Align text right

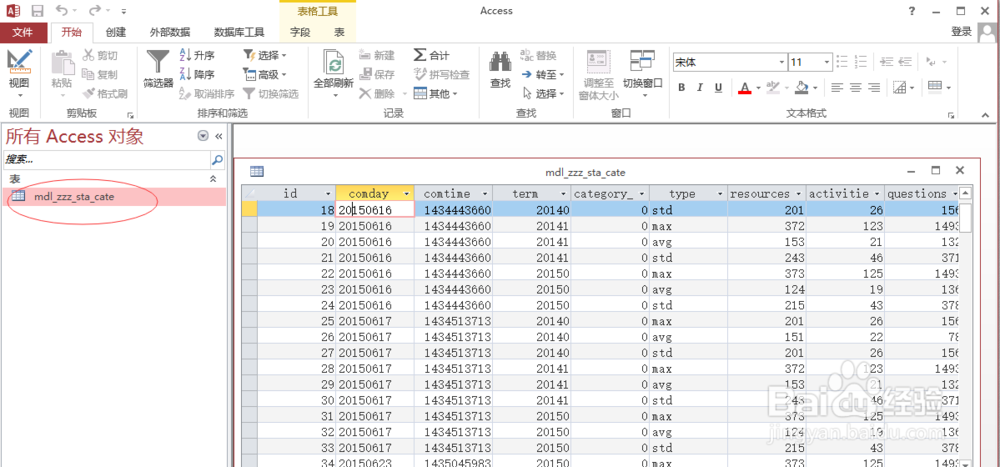(x=874, y=87)
